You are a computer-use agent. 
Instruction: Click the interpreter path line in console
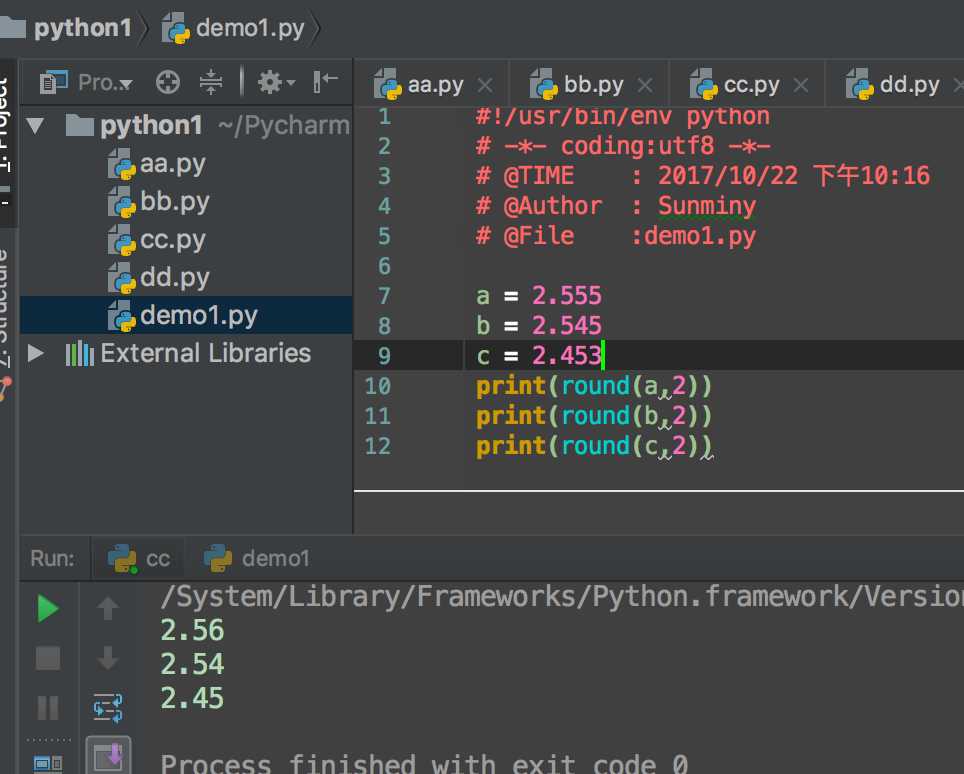click(562, 596)
